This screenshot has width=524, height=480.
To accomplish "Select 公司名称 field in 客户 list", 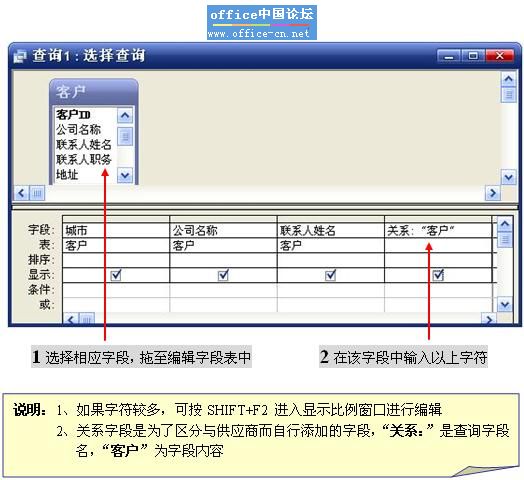I will [79, 129].
